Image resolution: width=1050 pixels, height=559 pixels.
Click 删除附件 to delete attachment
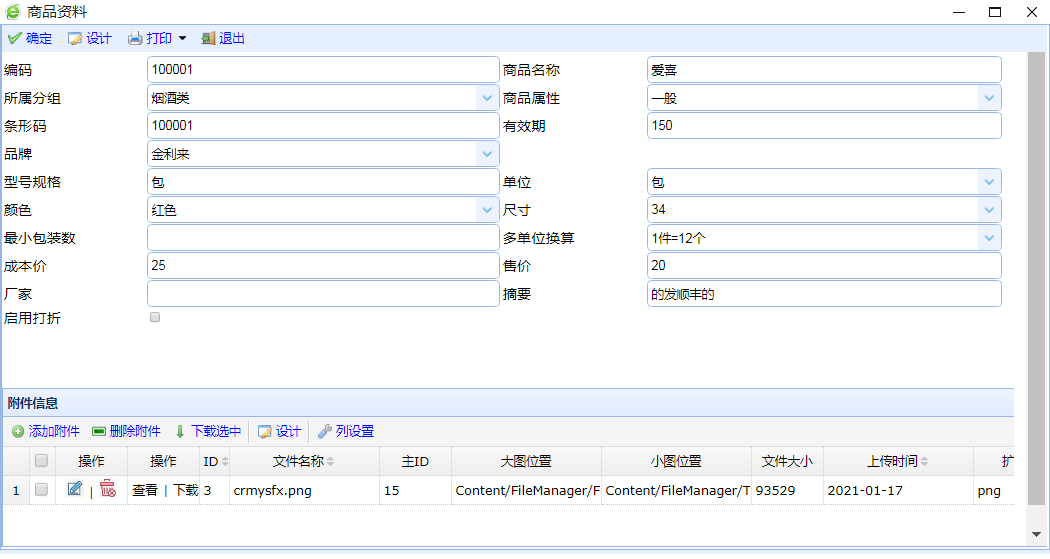(126, 431)
